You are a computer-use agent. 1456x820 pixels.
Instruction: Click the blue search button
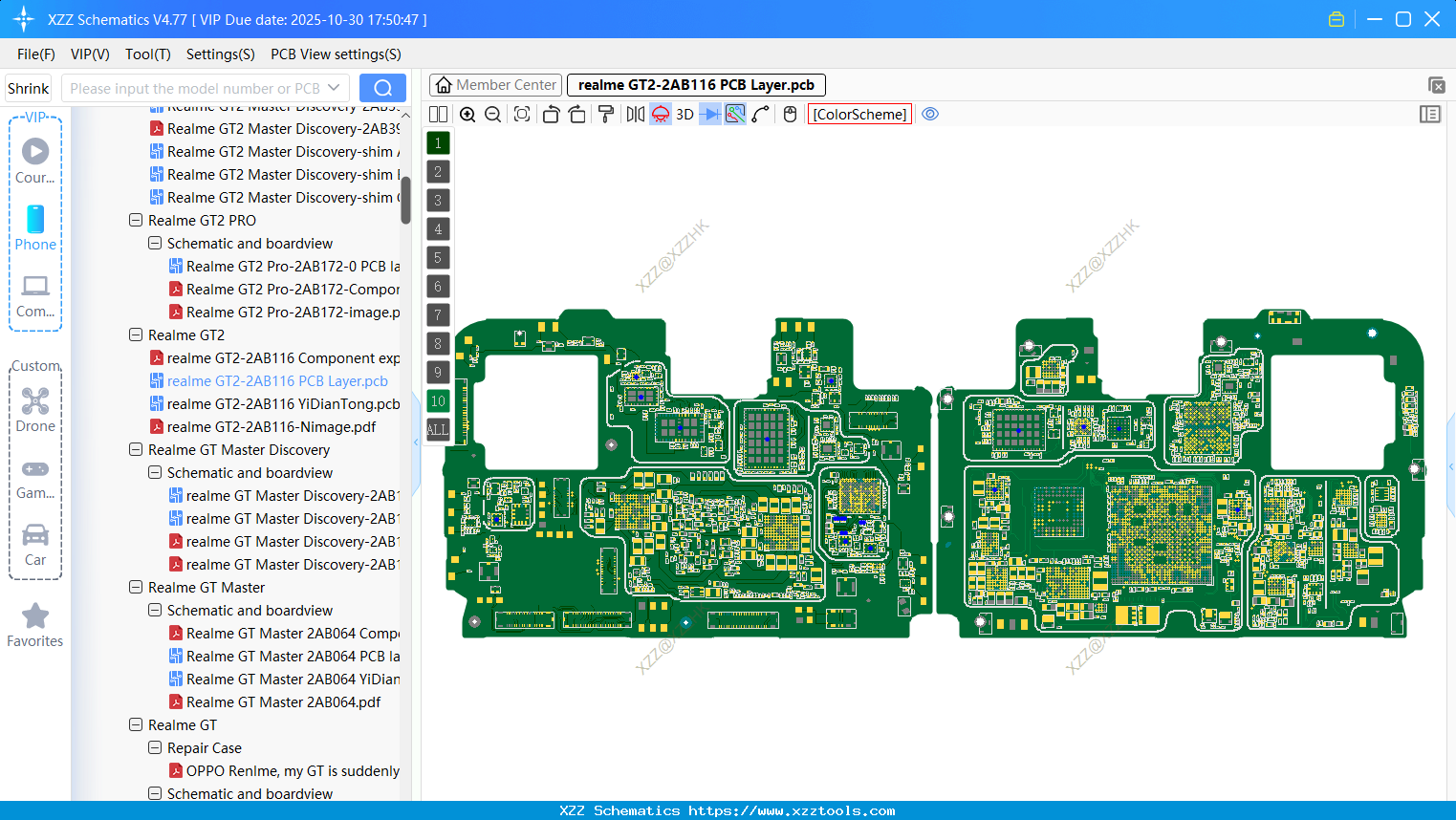point(382,88)
